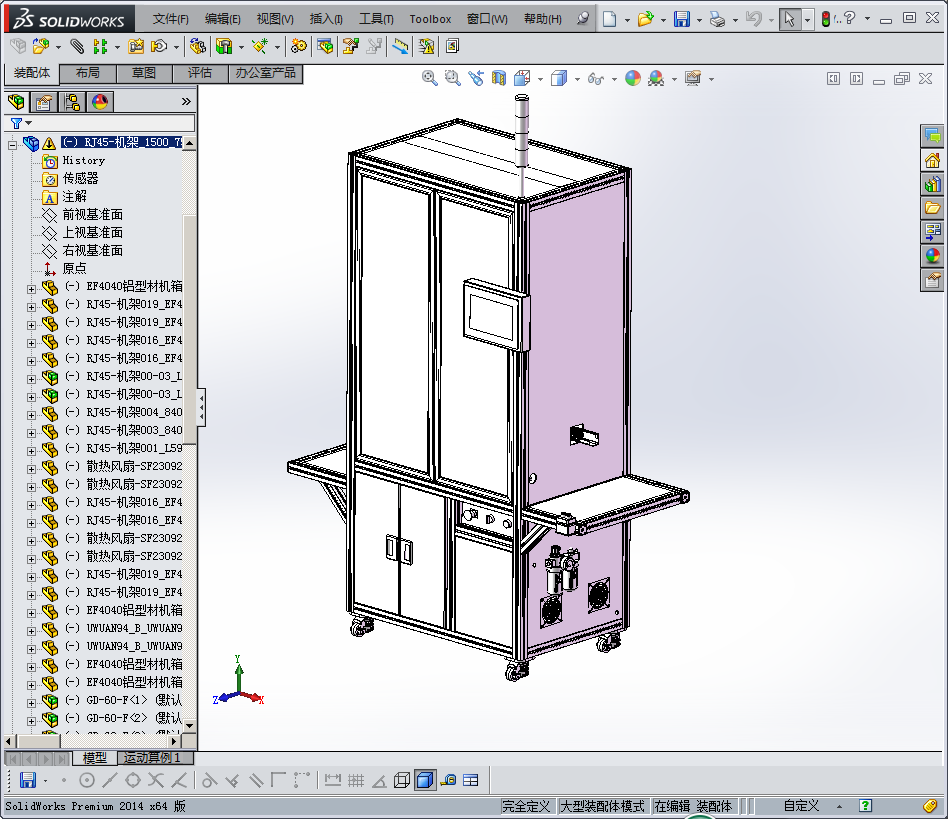Click the Rebuild traffic light icon
The image size is (948, 819).
point(826,19)
